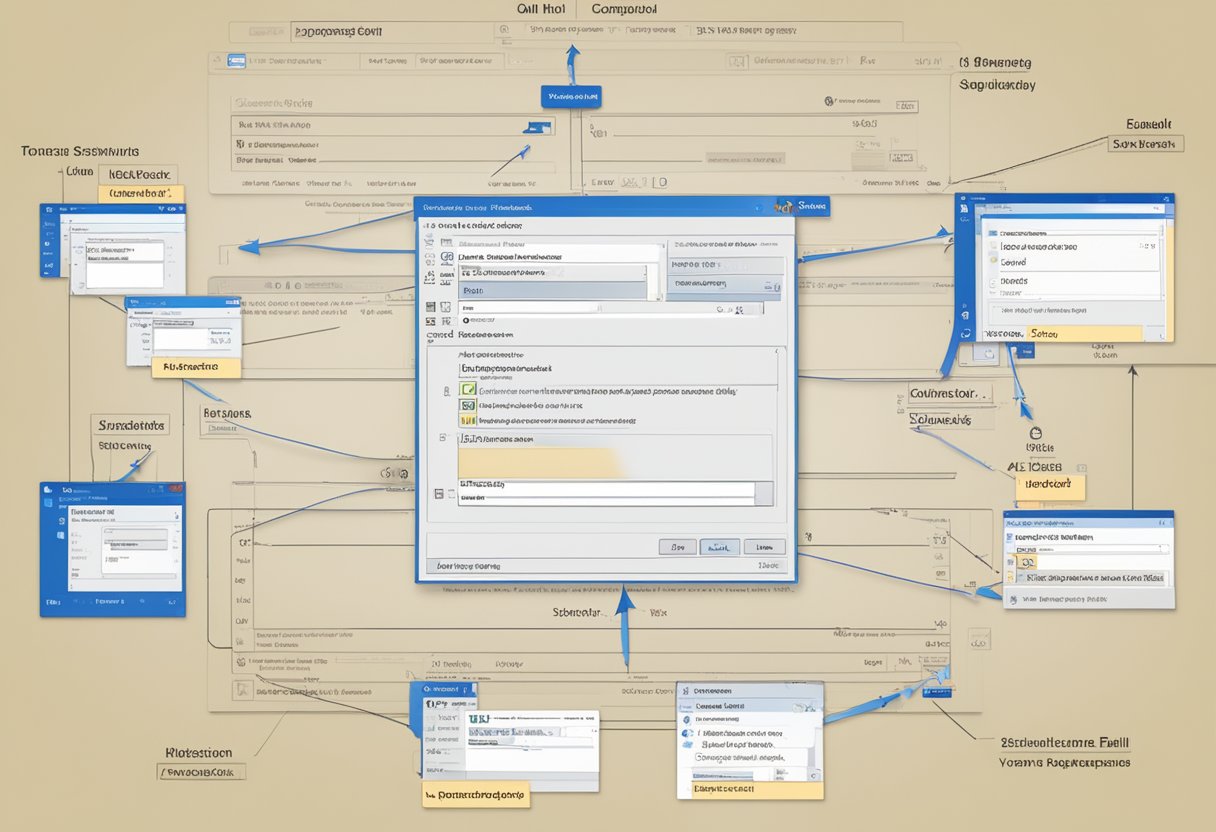Expand the blue-highlighted dropdown in top background panel

538,127
